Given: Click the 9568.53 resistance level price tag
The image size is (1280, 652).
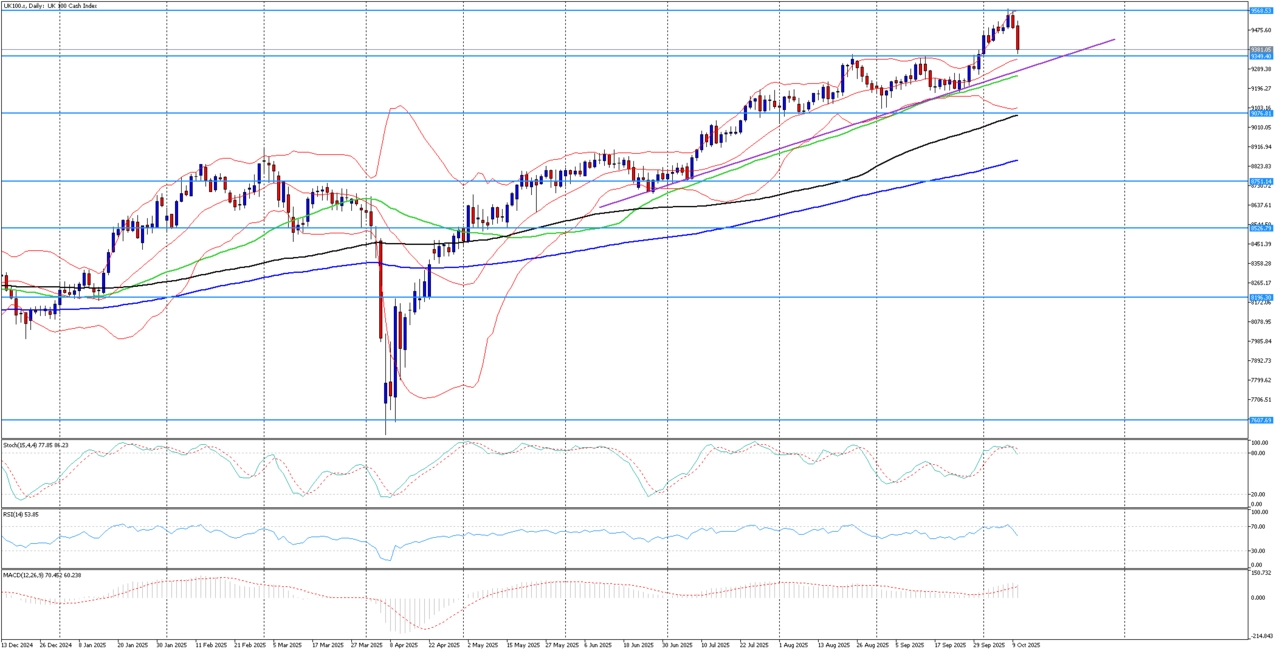Looking at the screenshot, I should 1260,11.
